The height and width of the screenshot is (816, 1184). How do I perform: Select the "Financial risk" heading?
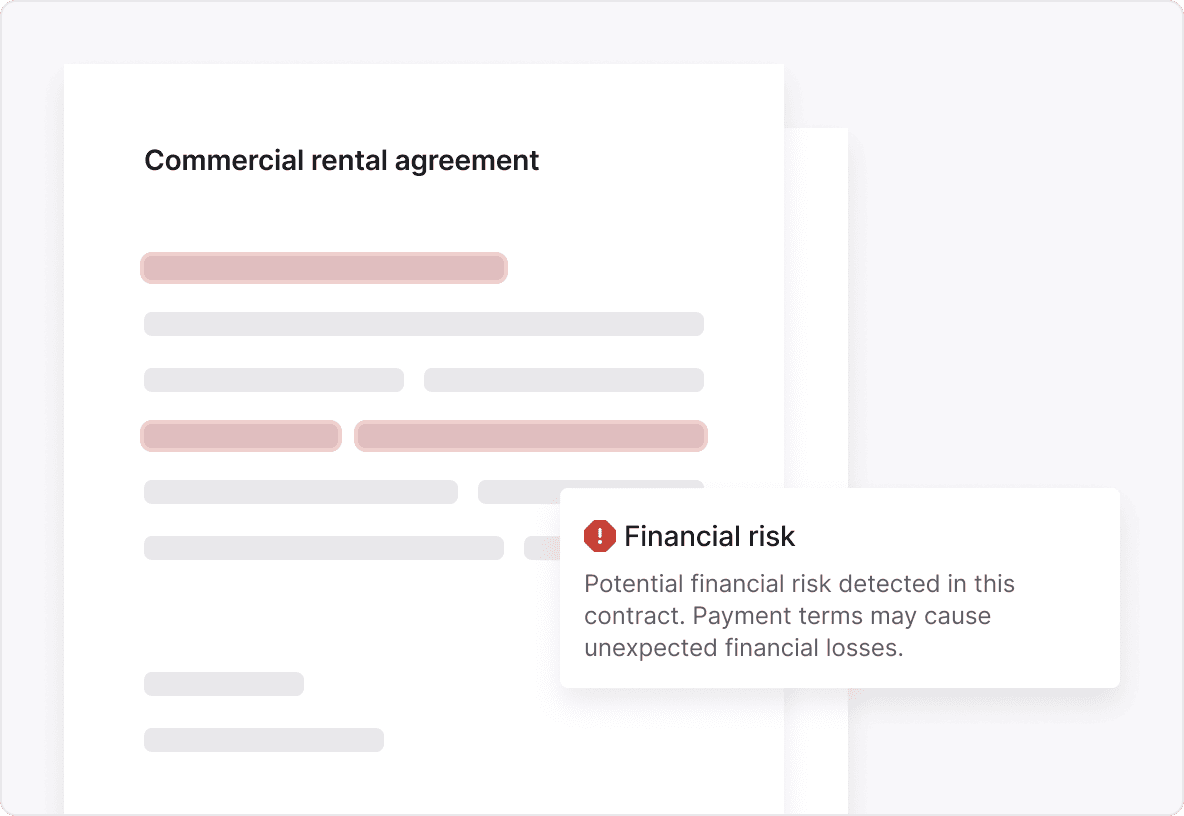coord(709,536)
